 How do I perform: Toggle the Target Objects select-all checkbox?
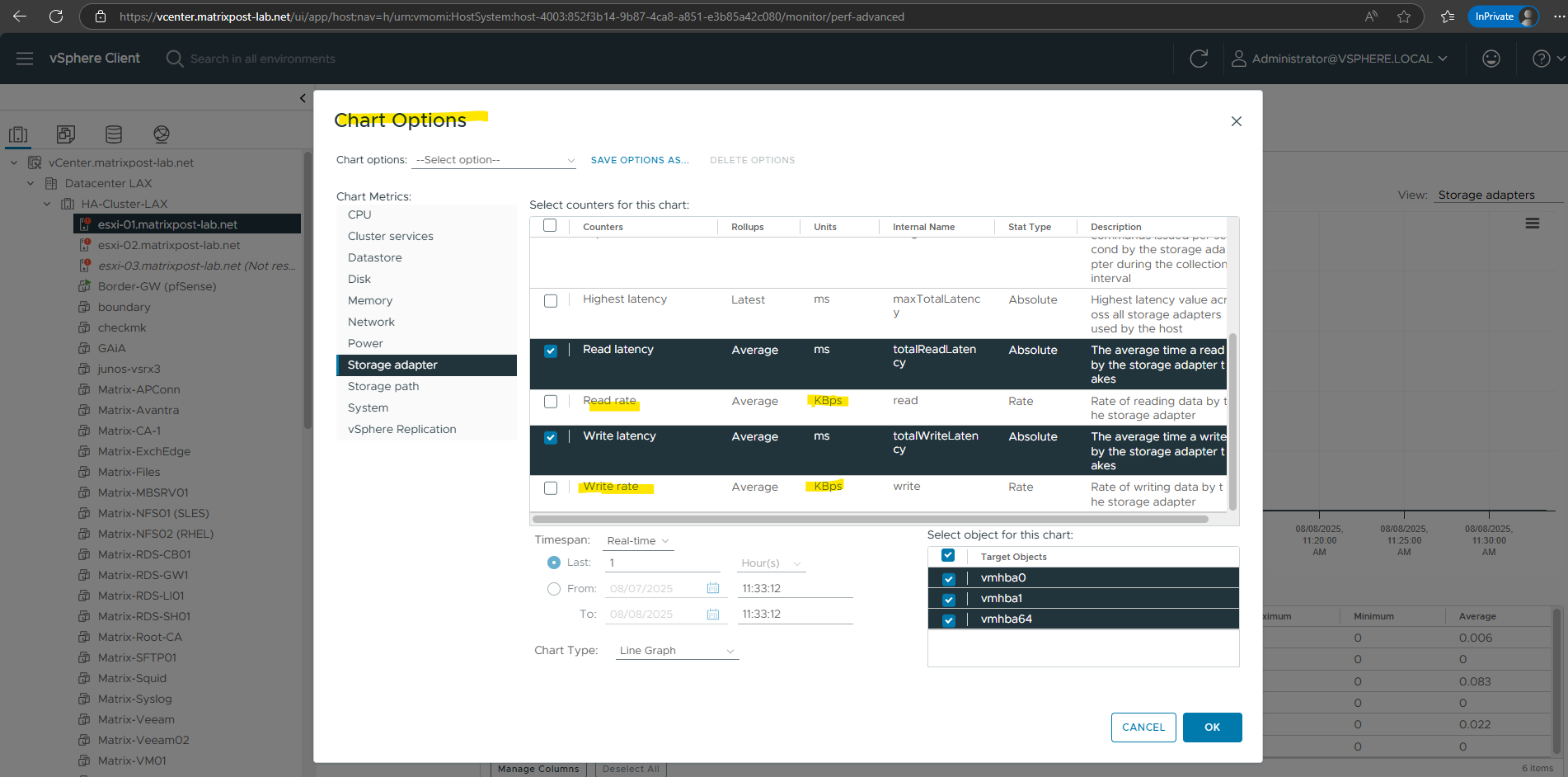[948, 555]
